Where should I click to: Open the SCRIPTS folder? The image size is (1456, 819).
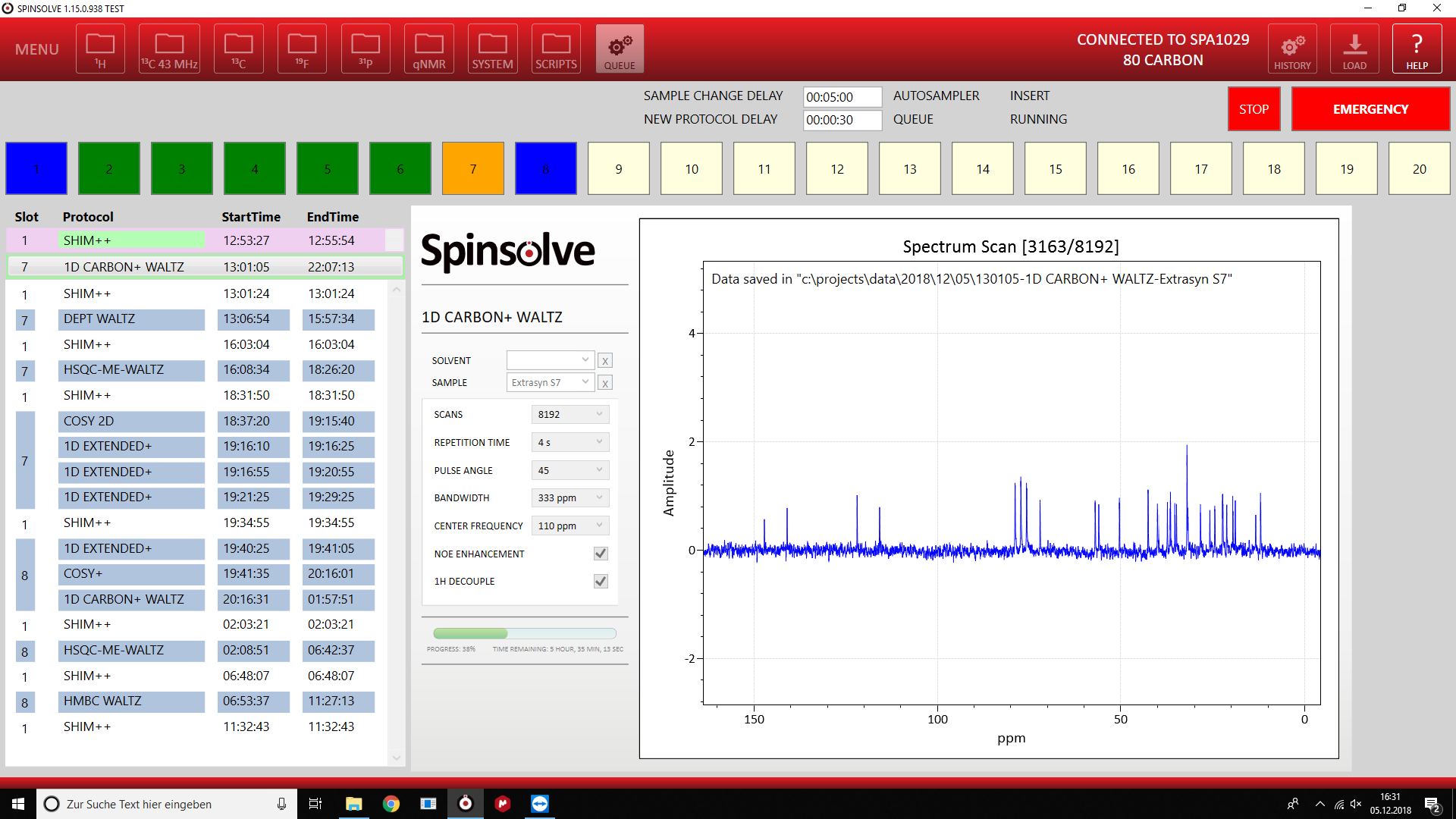[x=556, y=49]
